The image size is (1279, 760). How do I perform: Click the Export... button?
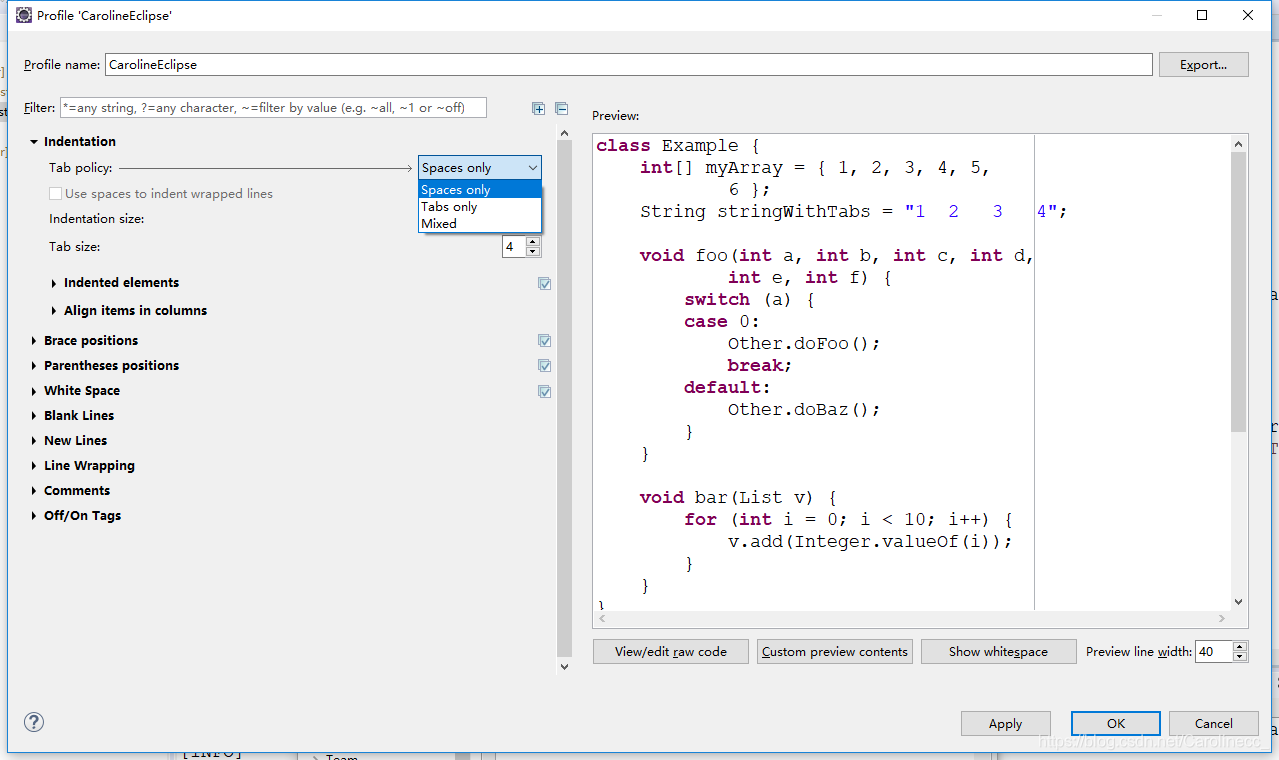1203,65
